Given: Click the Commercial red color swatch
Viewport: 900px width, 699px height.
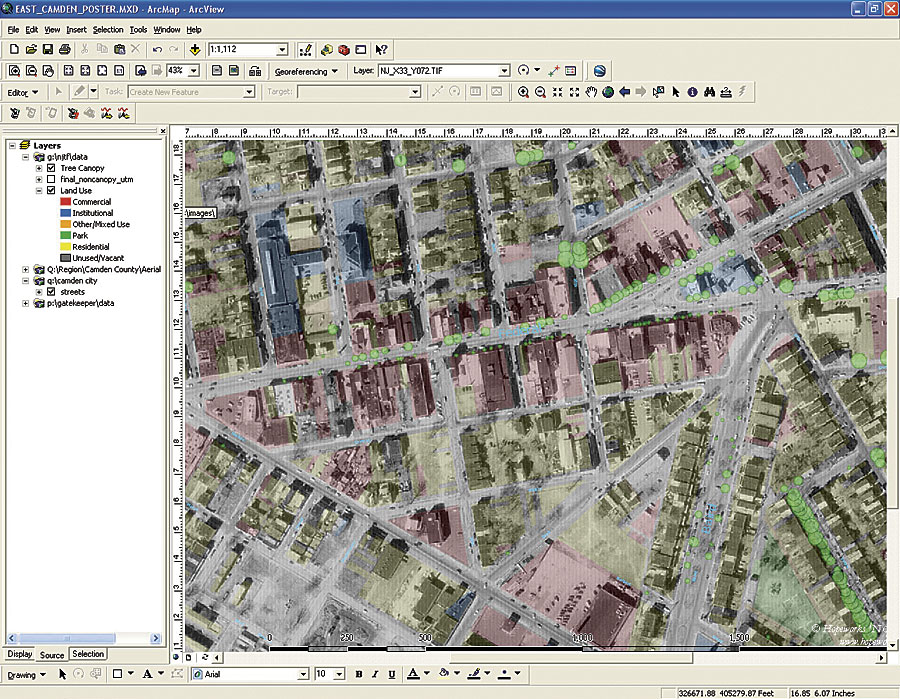Looking at the screenshot, I should point(65,202).
